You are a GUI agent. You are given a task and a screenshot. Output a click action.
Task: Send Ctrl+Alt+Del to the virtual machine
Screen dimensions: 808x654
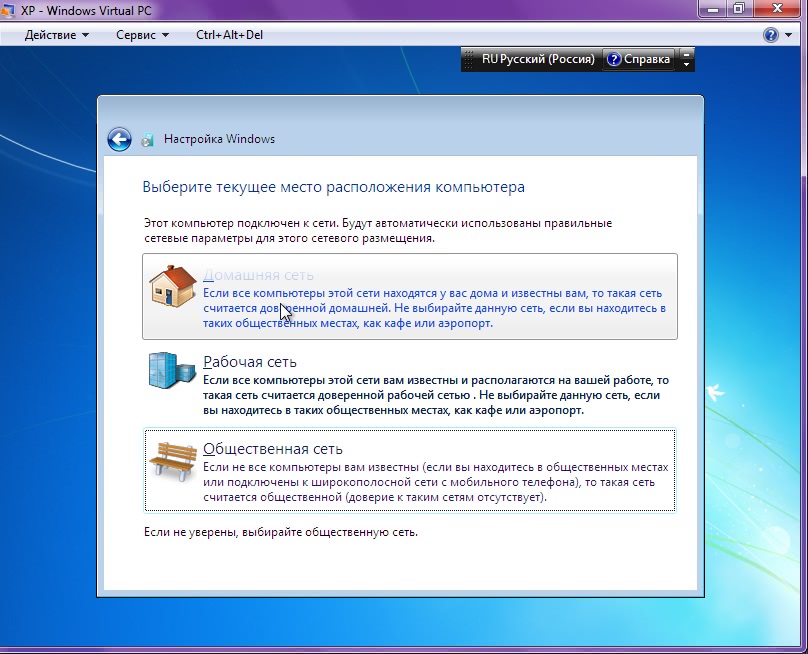pos(229,35)
